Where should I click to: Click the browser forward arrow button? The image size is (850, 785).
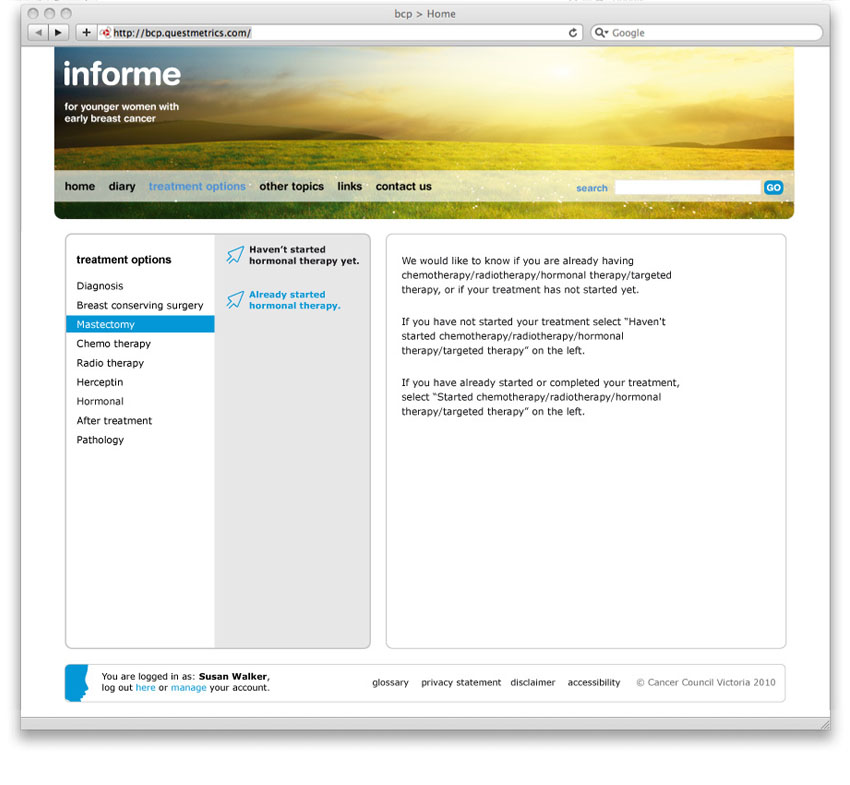click(x=58, y=33)
